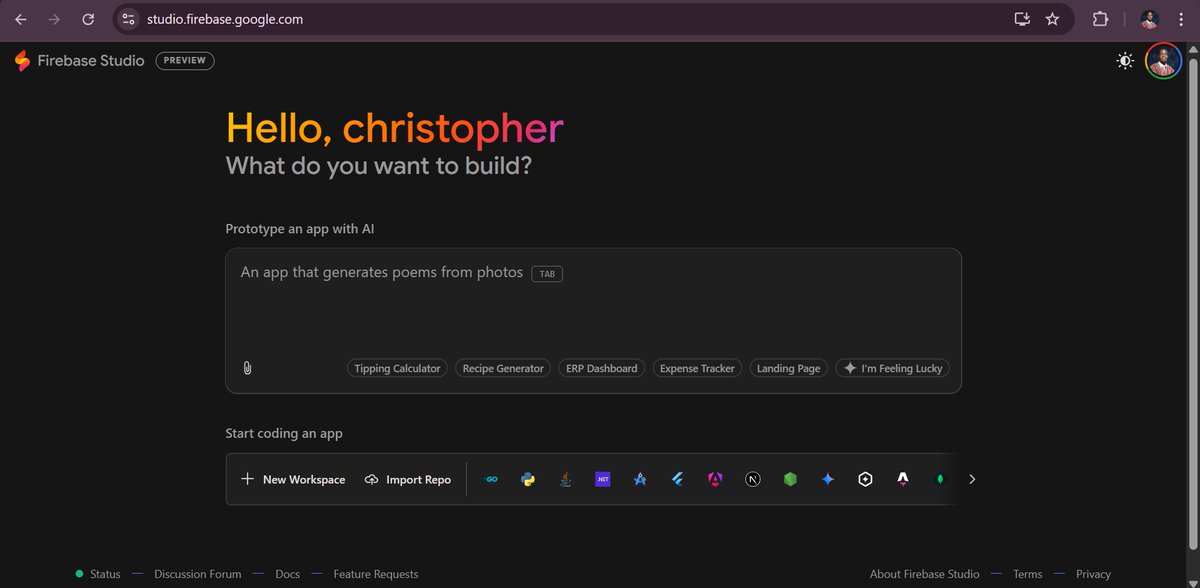Choose Expense Tracker suggestion
Viewport: 1200px width, 588px height.
click(x=697, y=368)
